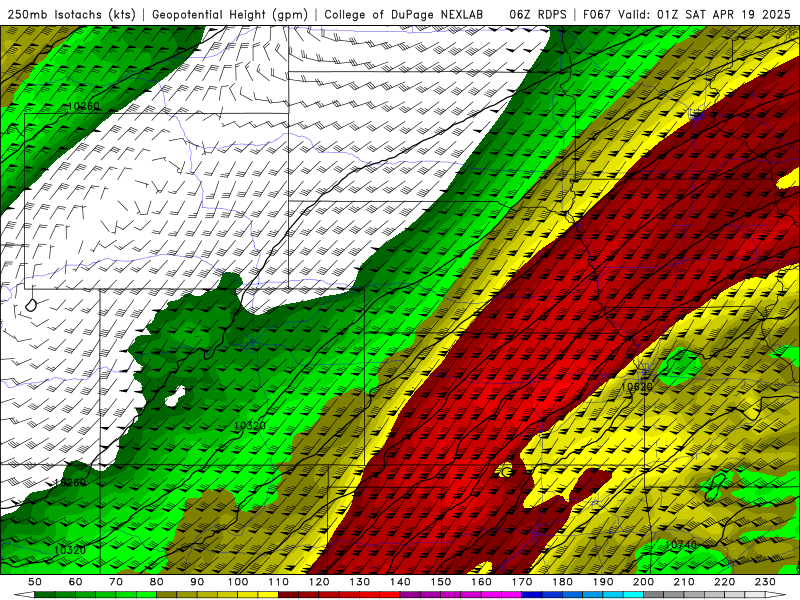Click the "110" value on the color scale

click(x=279, y=582)
